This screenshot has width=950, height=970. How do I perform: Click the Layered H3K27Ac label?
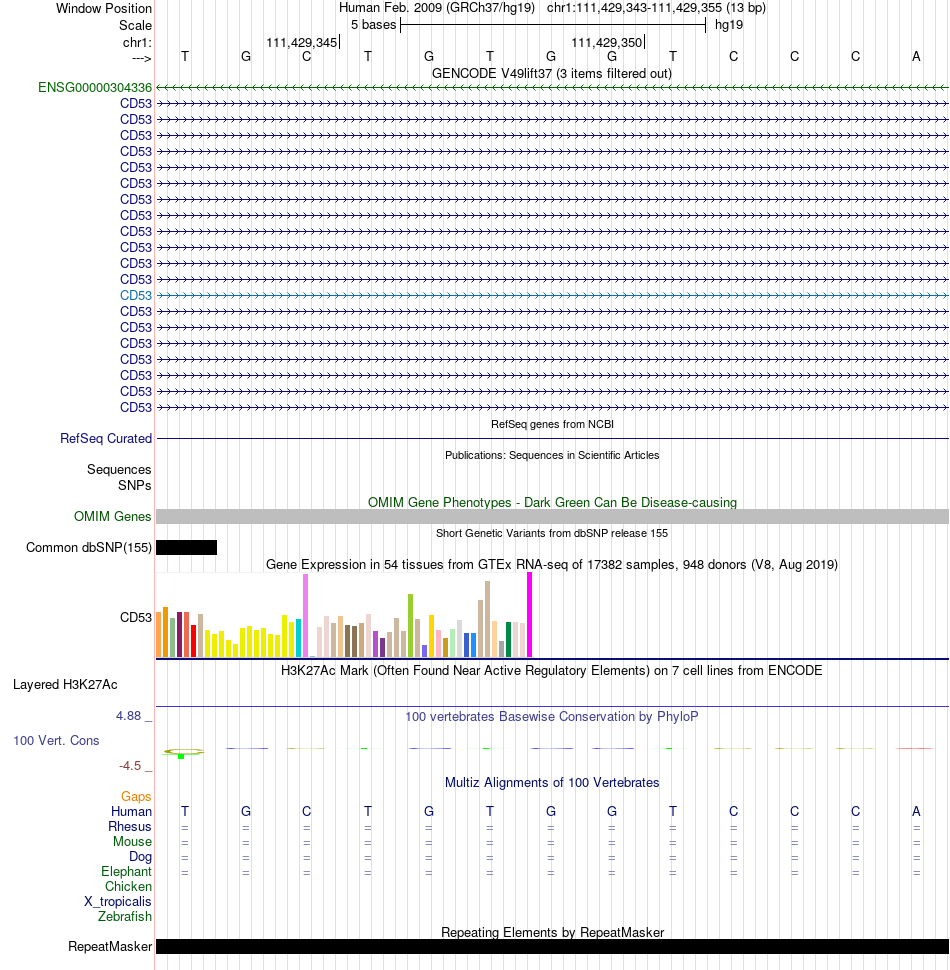coord(65,684)
